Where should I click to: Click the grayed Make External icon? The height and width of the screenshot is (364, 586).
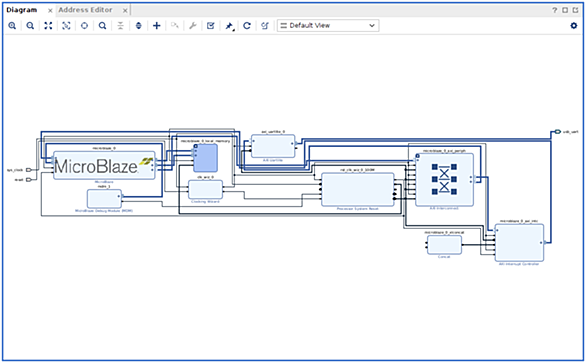(175, 26)
